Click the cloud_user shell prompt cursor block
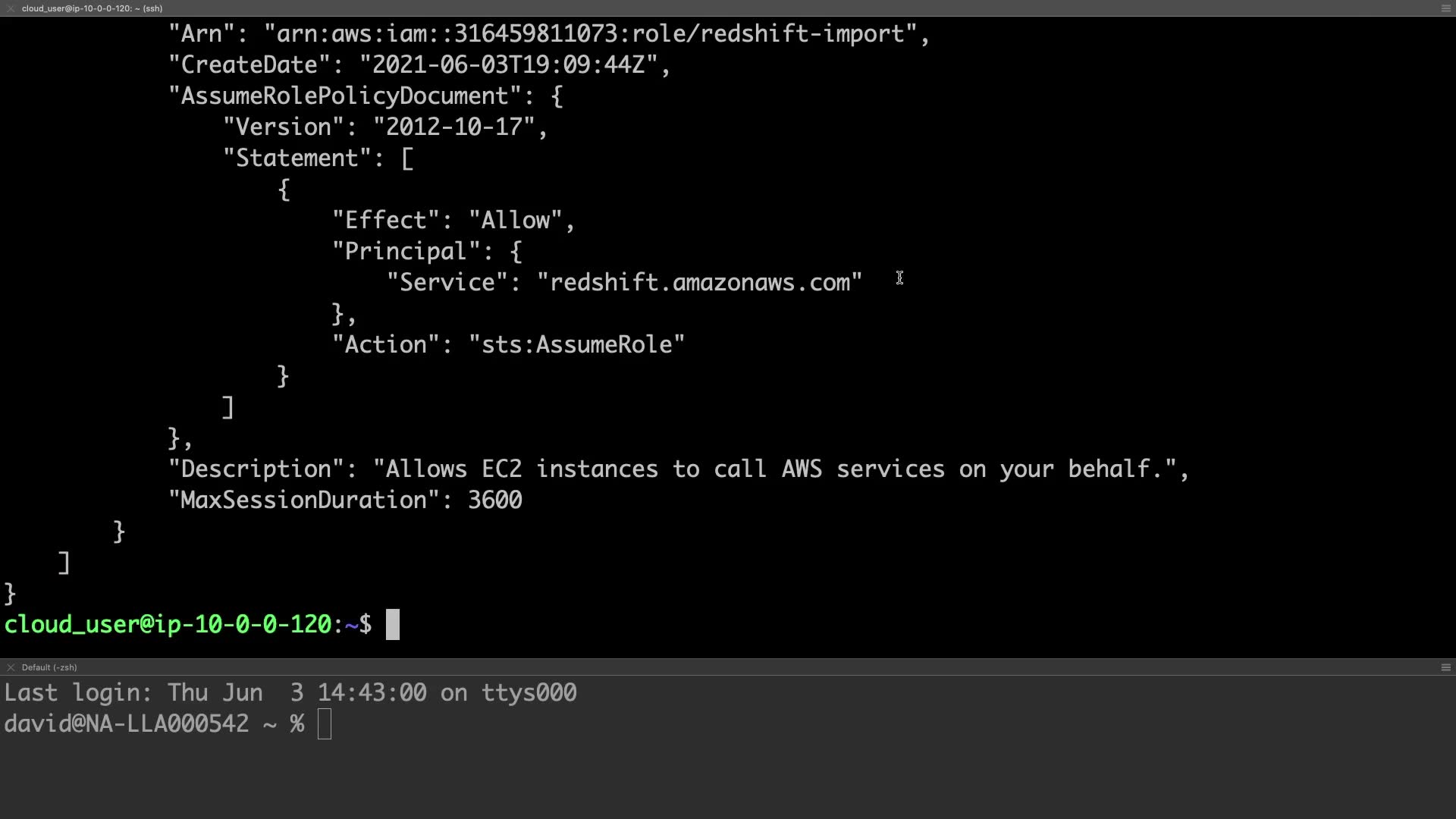The height and width of the screenshot is (819, 1456). pos(392,625)
